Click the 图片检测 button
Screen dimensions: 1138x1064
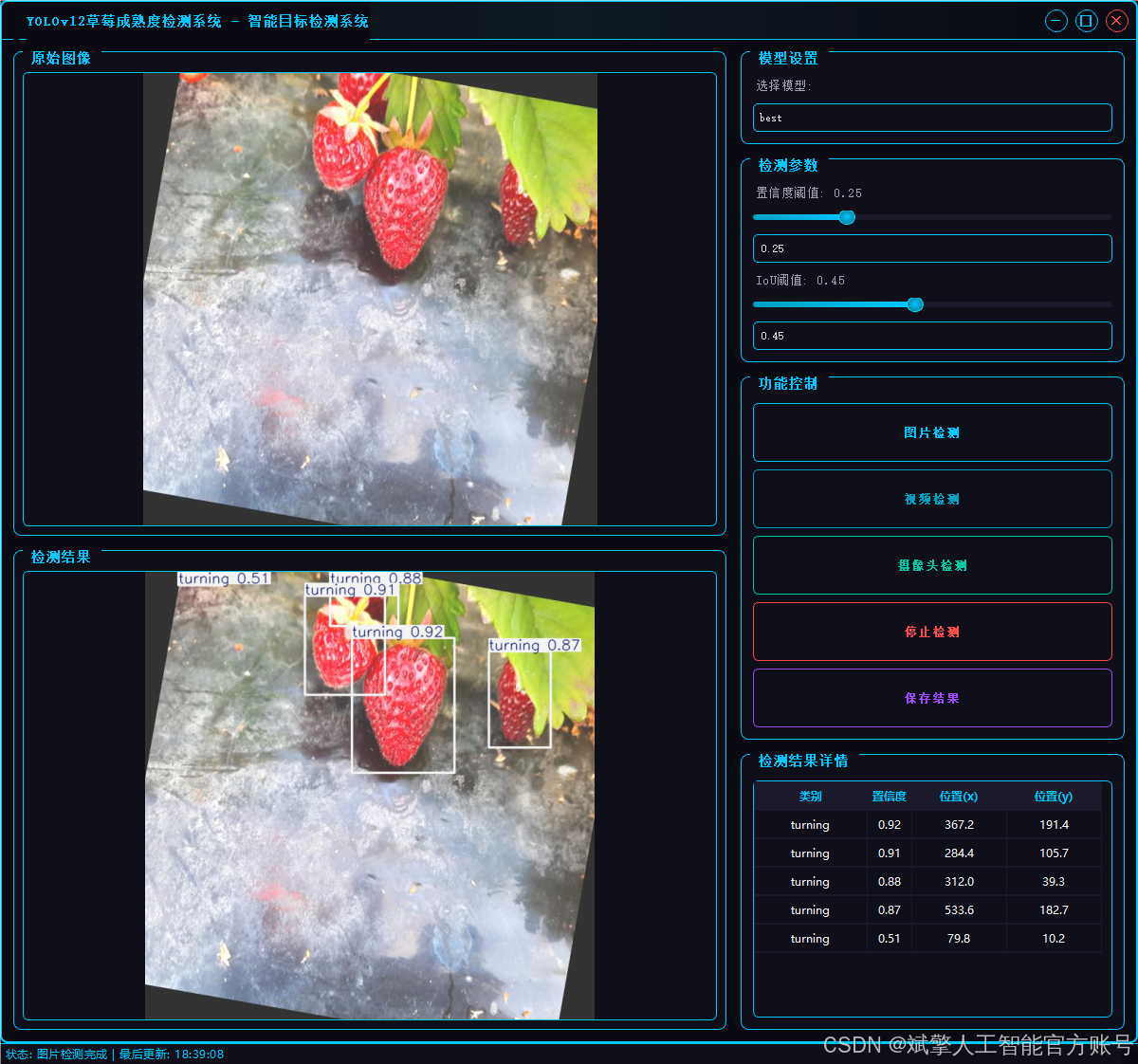pos(932,432)
